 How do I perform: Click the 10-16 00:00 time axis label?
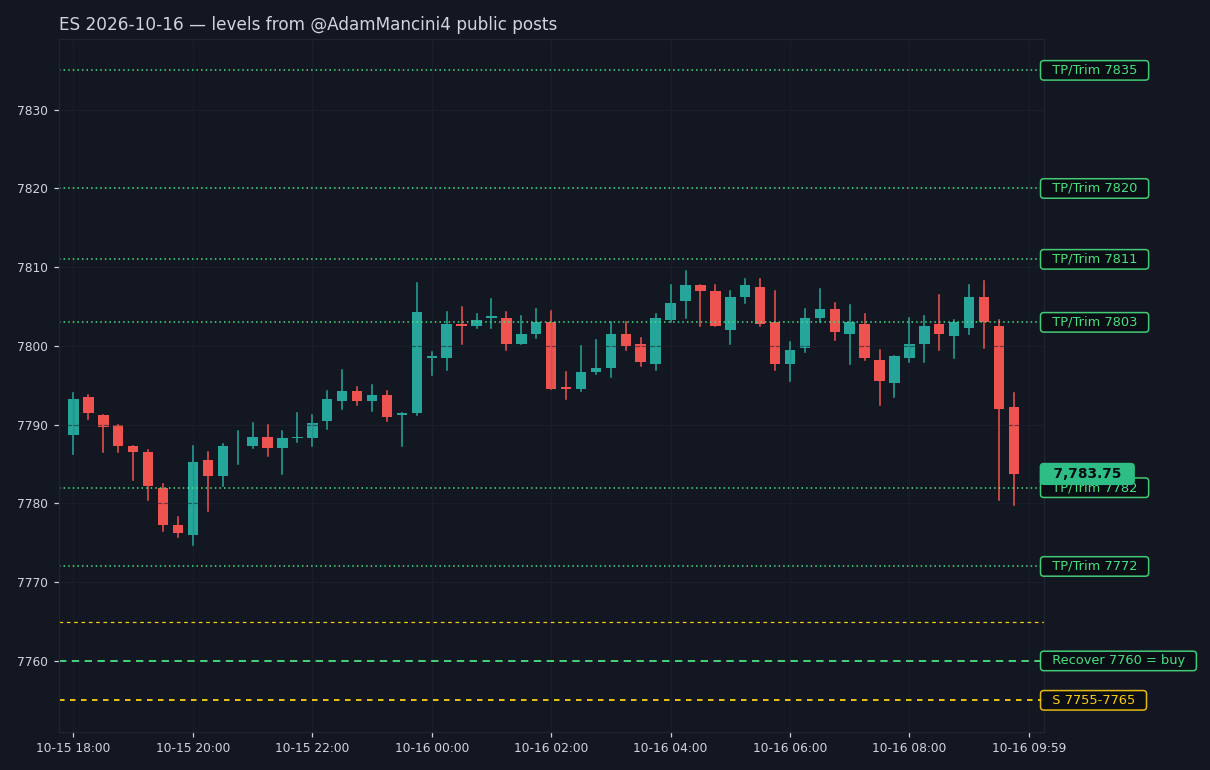(432, 748)
